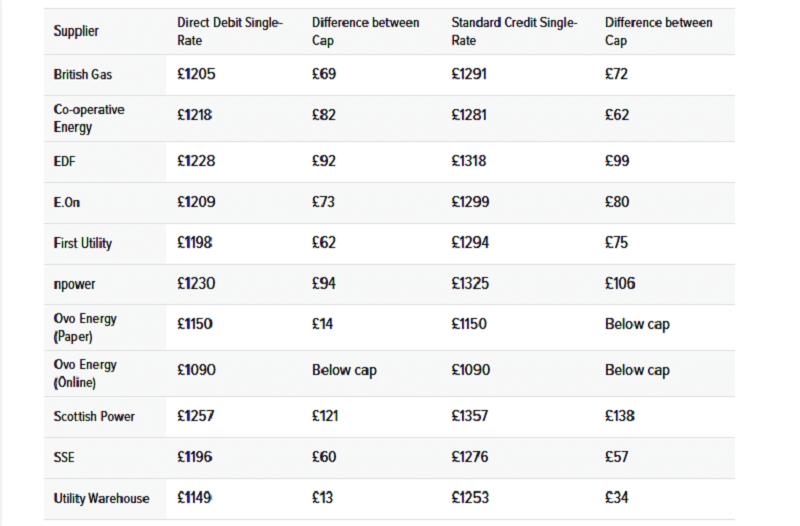Click the npower supplier cell
800x526 pixels.
coord(75,284)
